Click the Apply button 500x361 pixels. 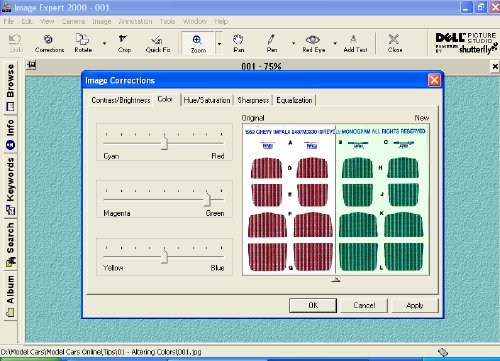click(x=415, y=305)
